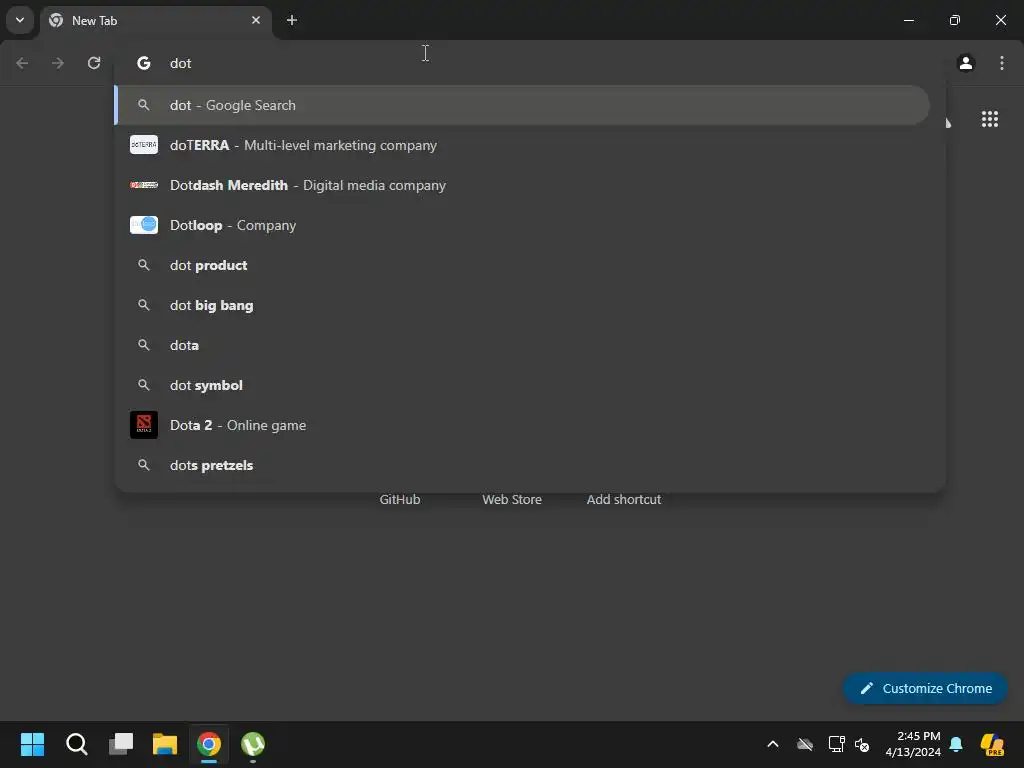Click the Dota 2 logo thumbnail
1024x768 pixels.
pyautogui.click(x=144, y=425)
